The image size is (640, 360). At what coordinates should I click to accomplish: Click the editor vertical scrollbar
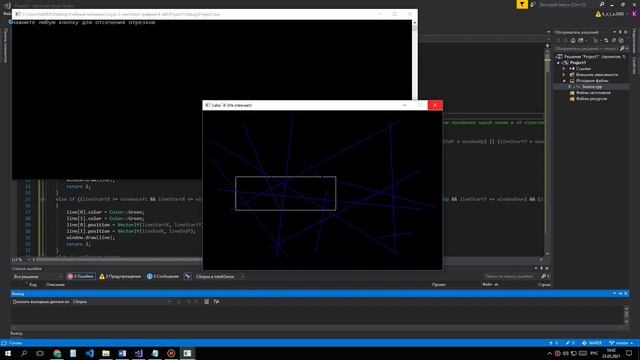click(x=547, y=151)
